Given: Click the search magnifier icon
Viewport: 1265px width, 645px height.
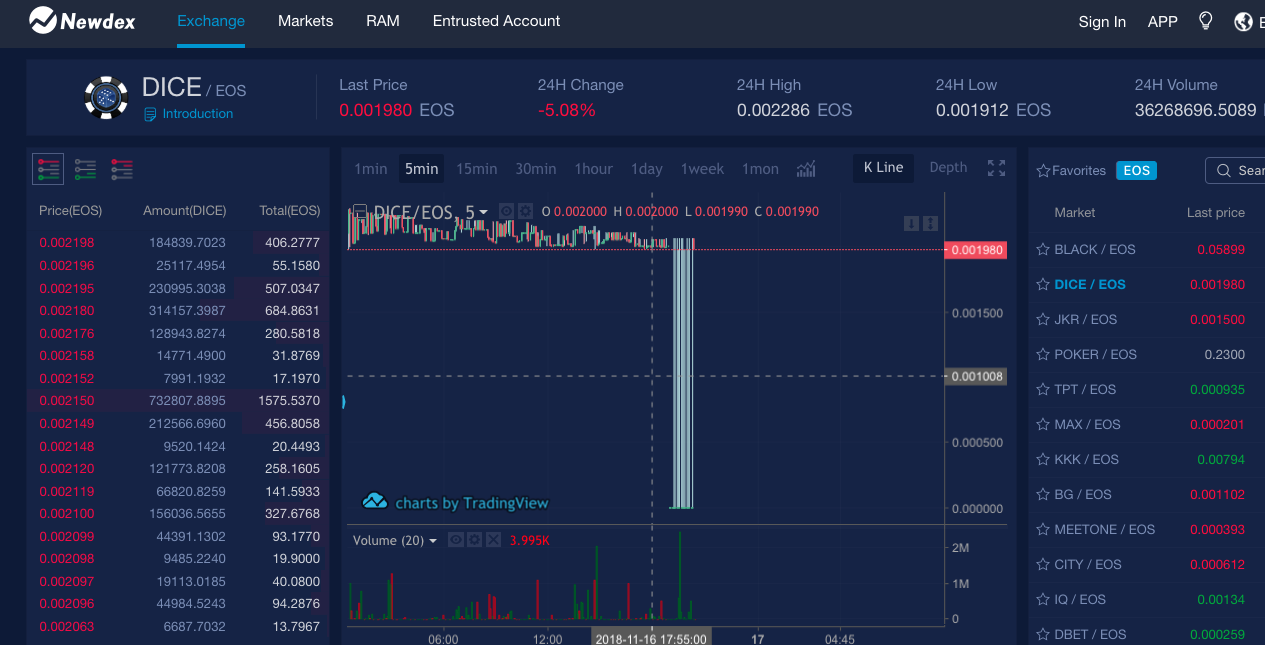Looking at the screenshot, I should [x=1224, y=171].
